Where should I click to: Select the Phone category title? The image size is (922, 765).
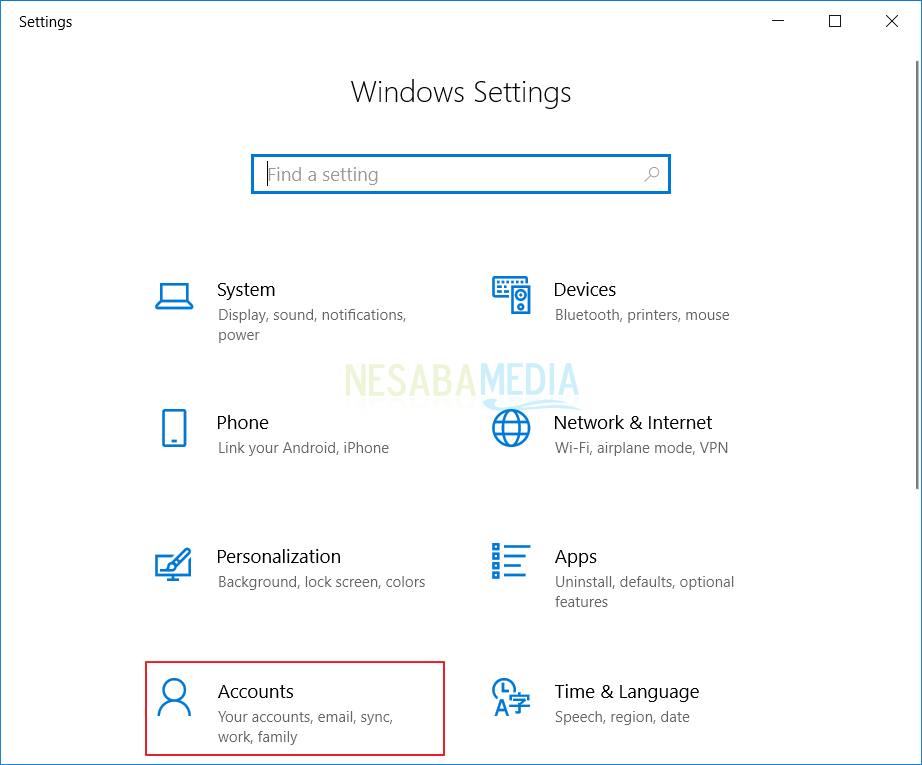point(242,423)
